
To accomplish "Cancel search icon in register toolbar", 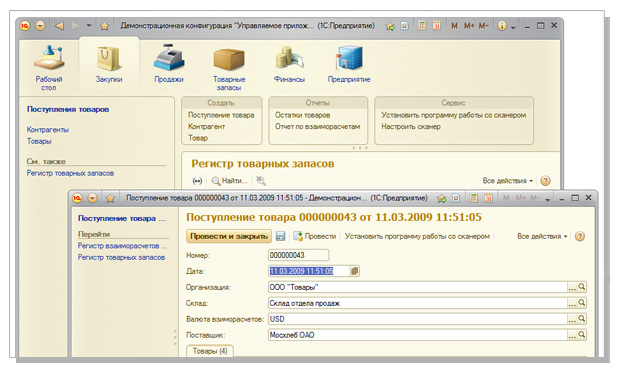I will point(261,181).
